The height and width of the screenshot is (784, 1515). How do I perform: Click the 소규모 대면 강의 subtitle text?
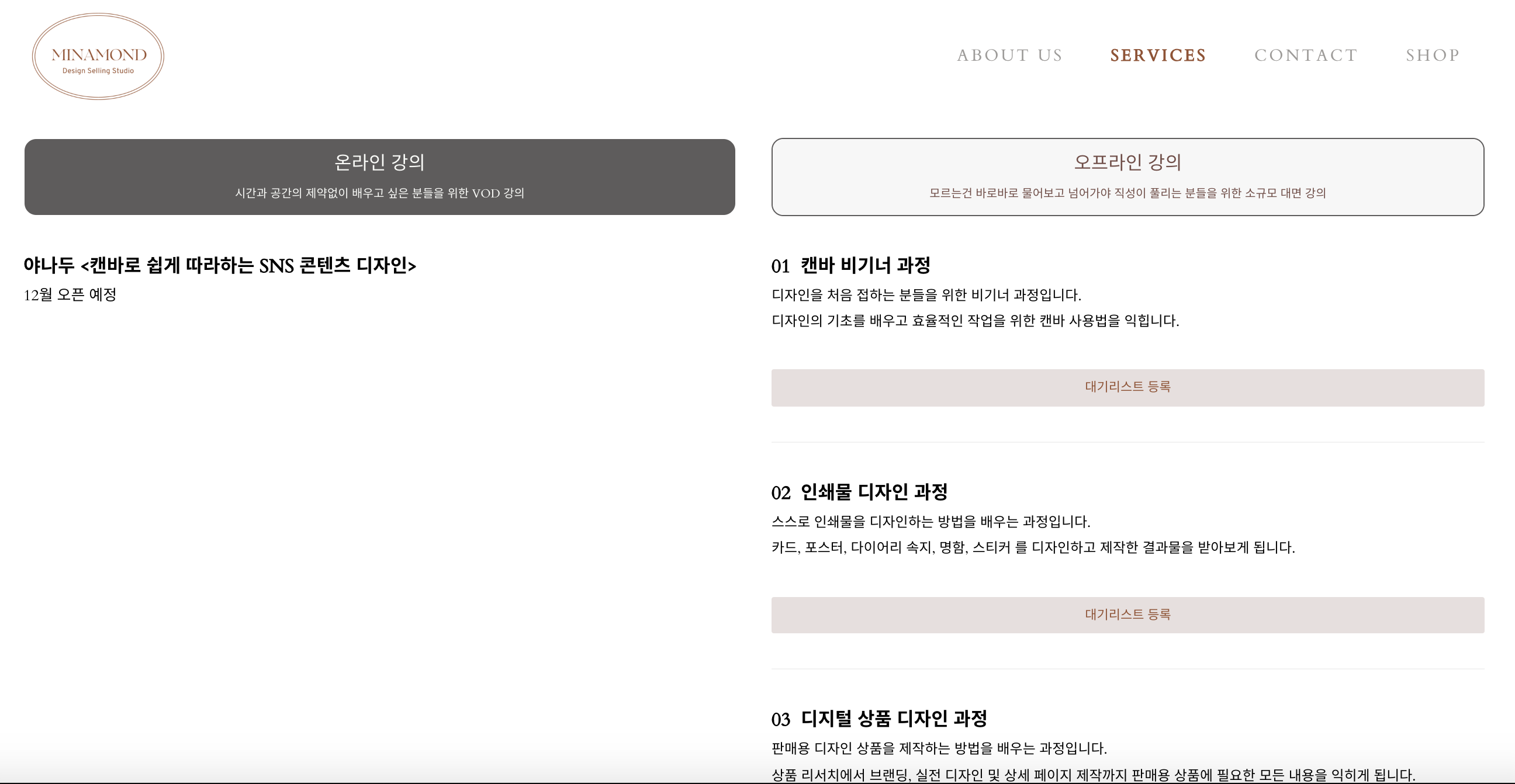[1127, 193]
